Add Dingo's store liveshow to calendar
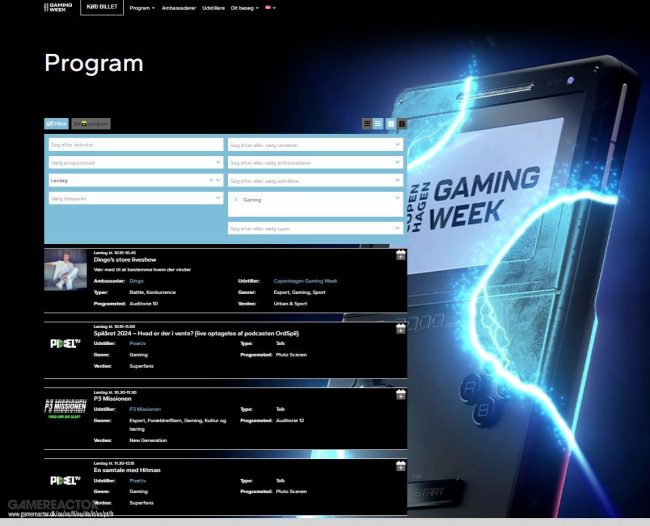Screen dimensions: 650x526 click(400, 255)
